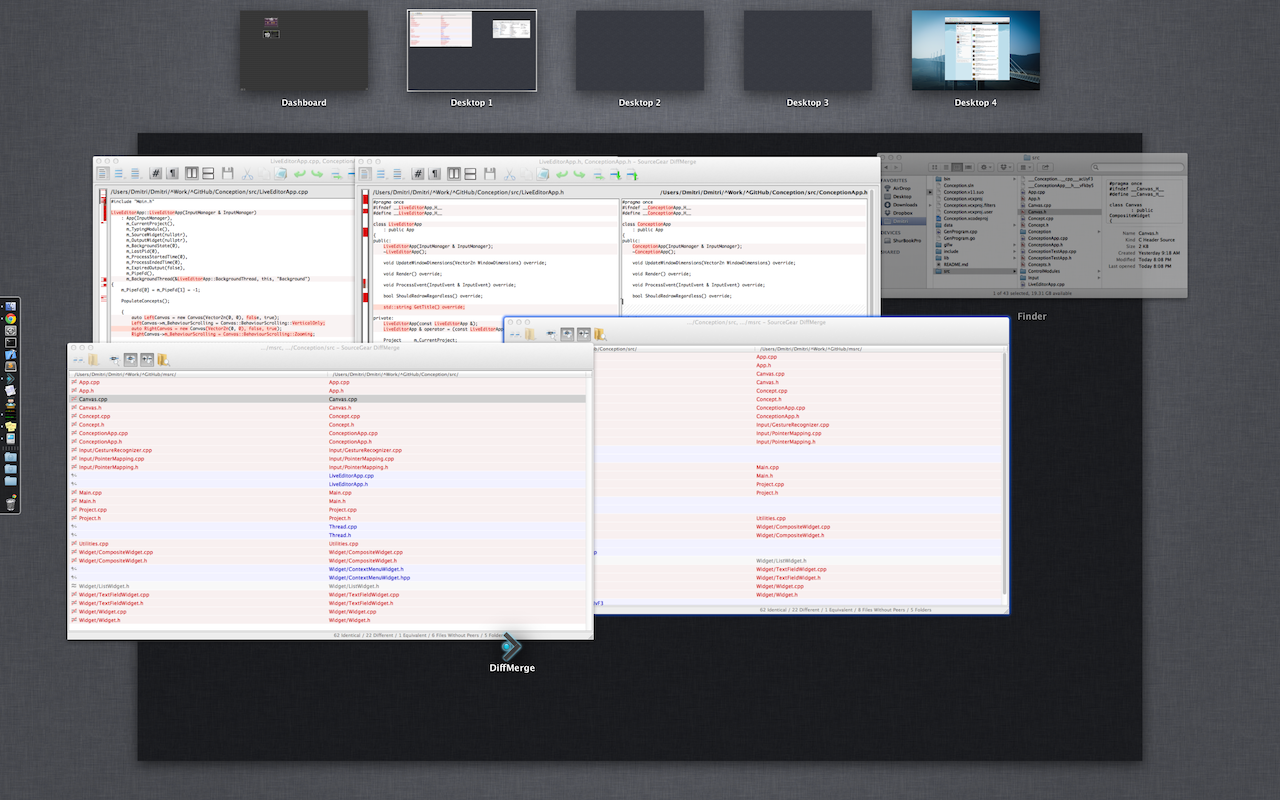1280x800 pixels.
Task: Switch to the Dashboard space
Action: point(303,51)
